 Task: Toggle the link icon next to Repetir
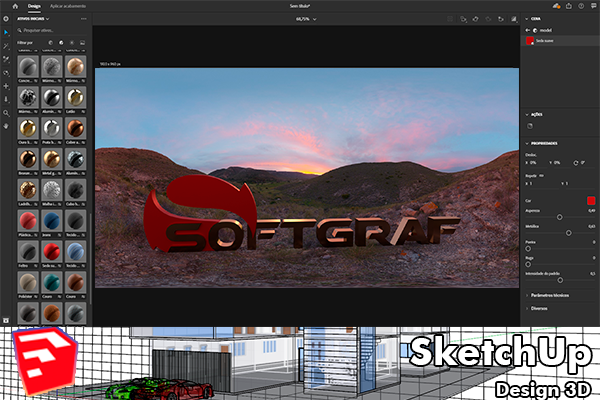[541, 176]
